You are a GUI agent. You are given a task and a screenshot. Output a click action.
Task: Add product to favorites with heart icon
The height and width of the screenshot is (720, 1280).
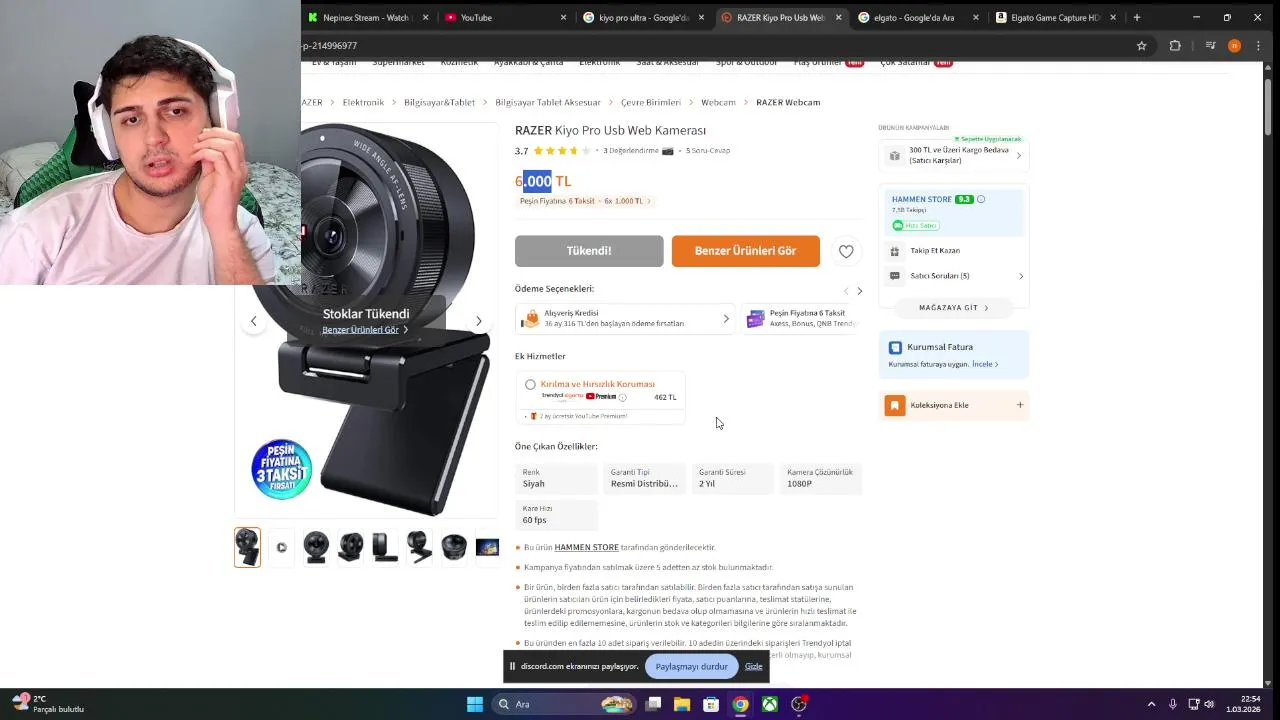846,251
